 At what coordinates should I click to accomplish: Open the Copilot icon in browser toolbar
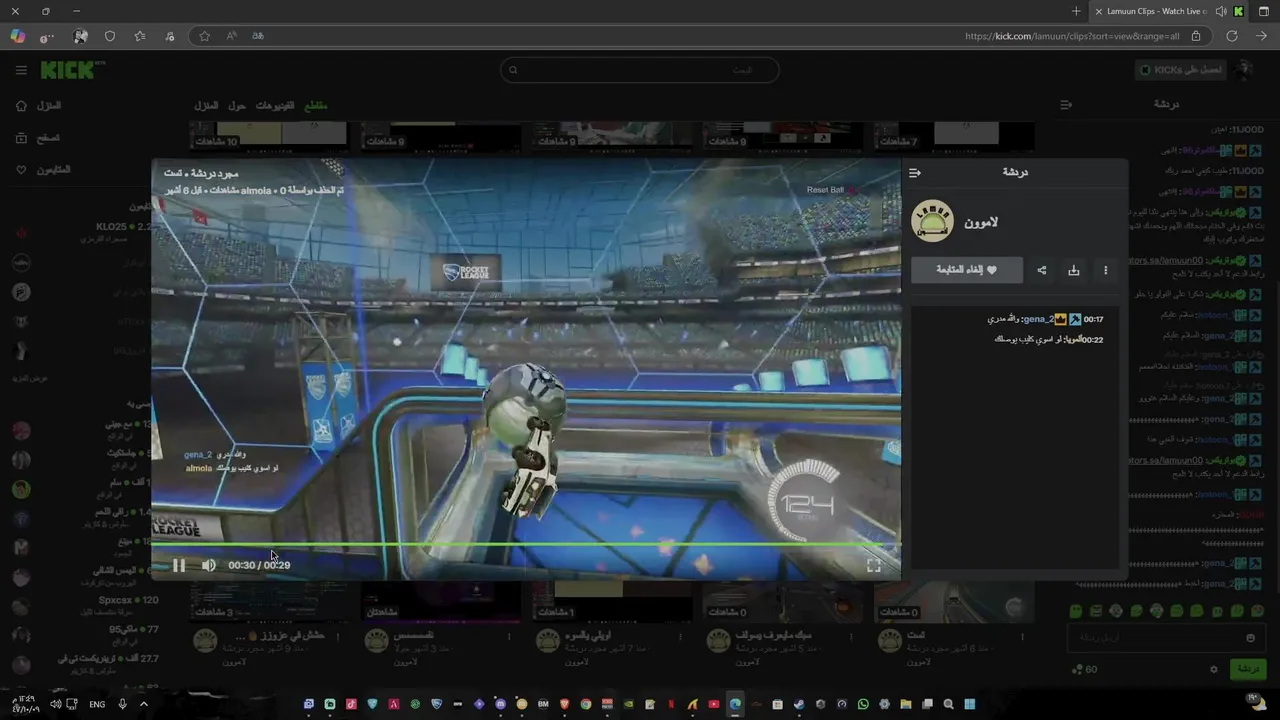[17, 36]
